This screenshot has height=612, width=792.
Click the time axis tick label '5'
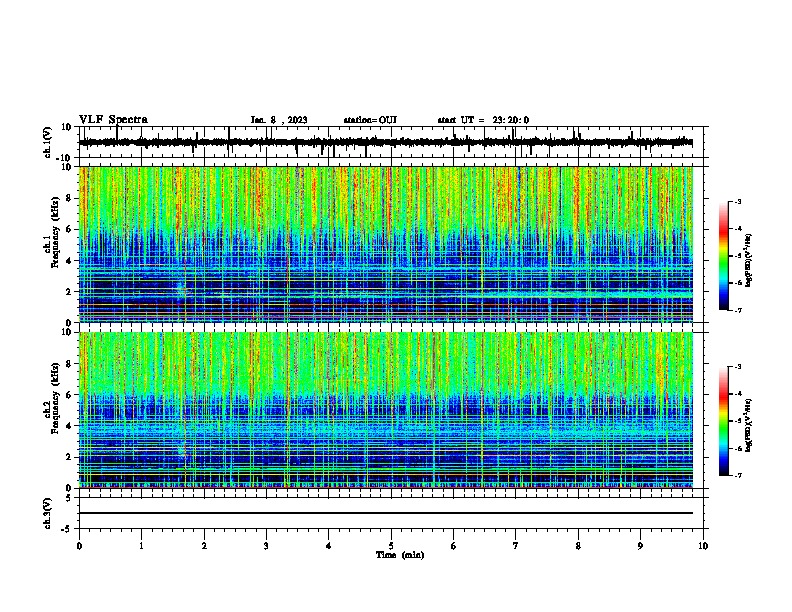(x=391, y=546)
